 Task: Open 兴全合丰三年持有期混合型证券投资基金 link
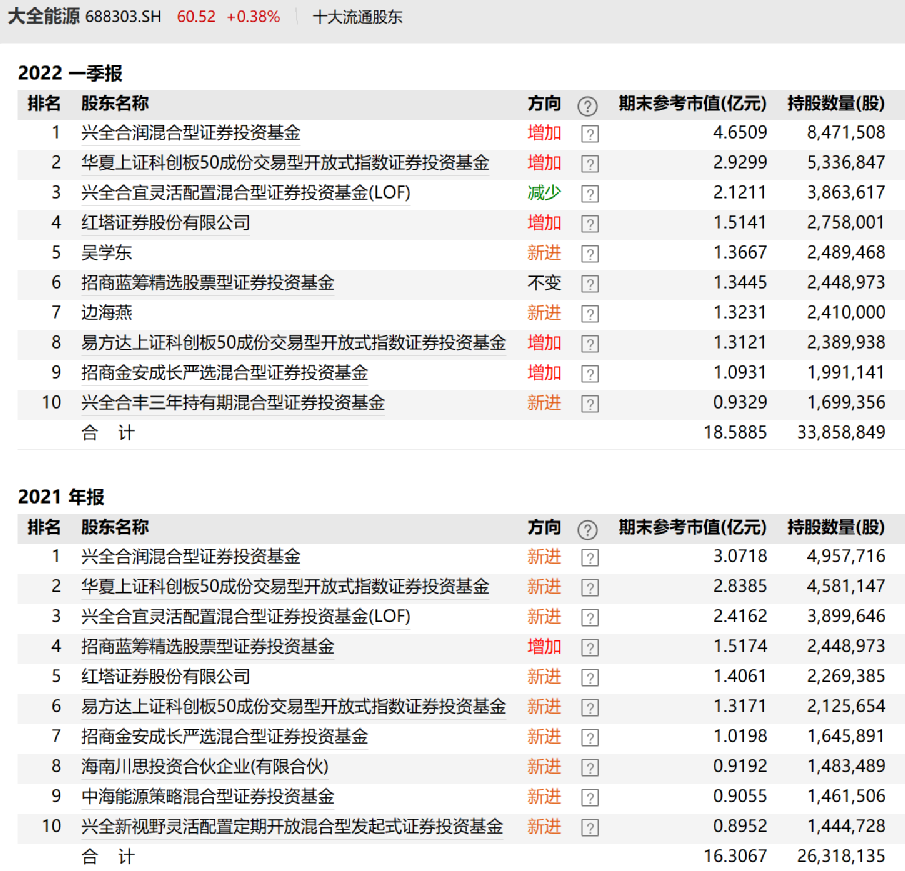[x=233, y=403]
